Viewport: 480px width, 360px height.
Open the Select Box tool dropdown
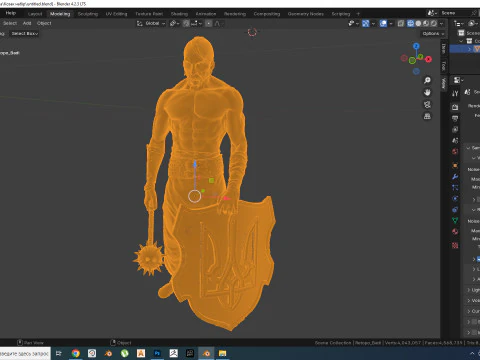coord(24,33)
